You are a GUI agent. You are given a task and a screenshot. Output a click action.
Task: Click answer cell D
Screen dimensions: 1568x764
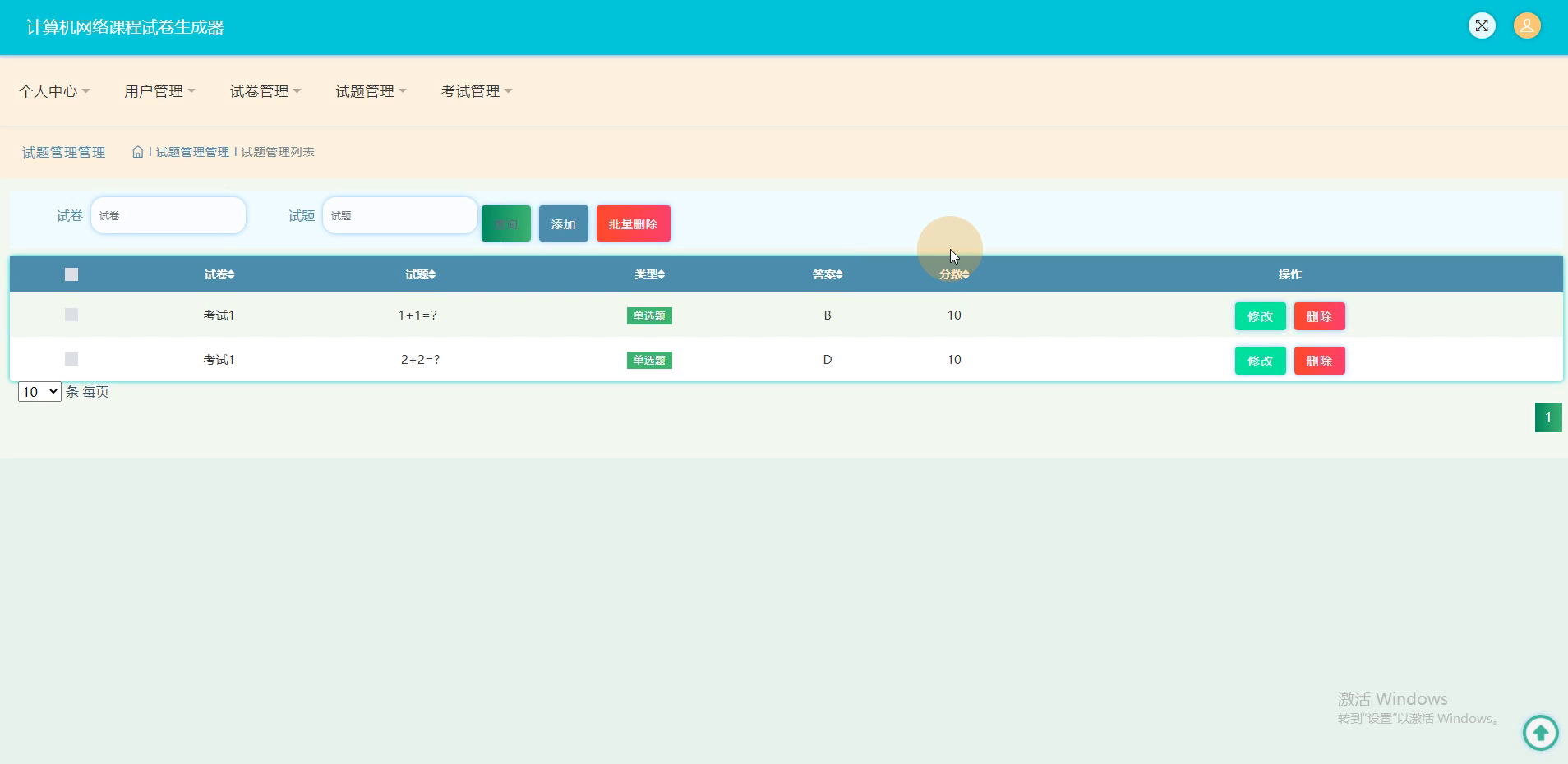point(828,360)
